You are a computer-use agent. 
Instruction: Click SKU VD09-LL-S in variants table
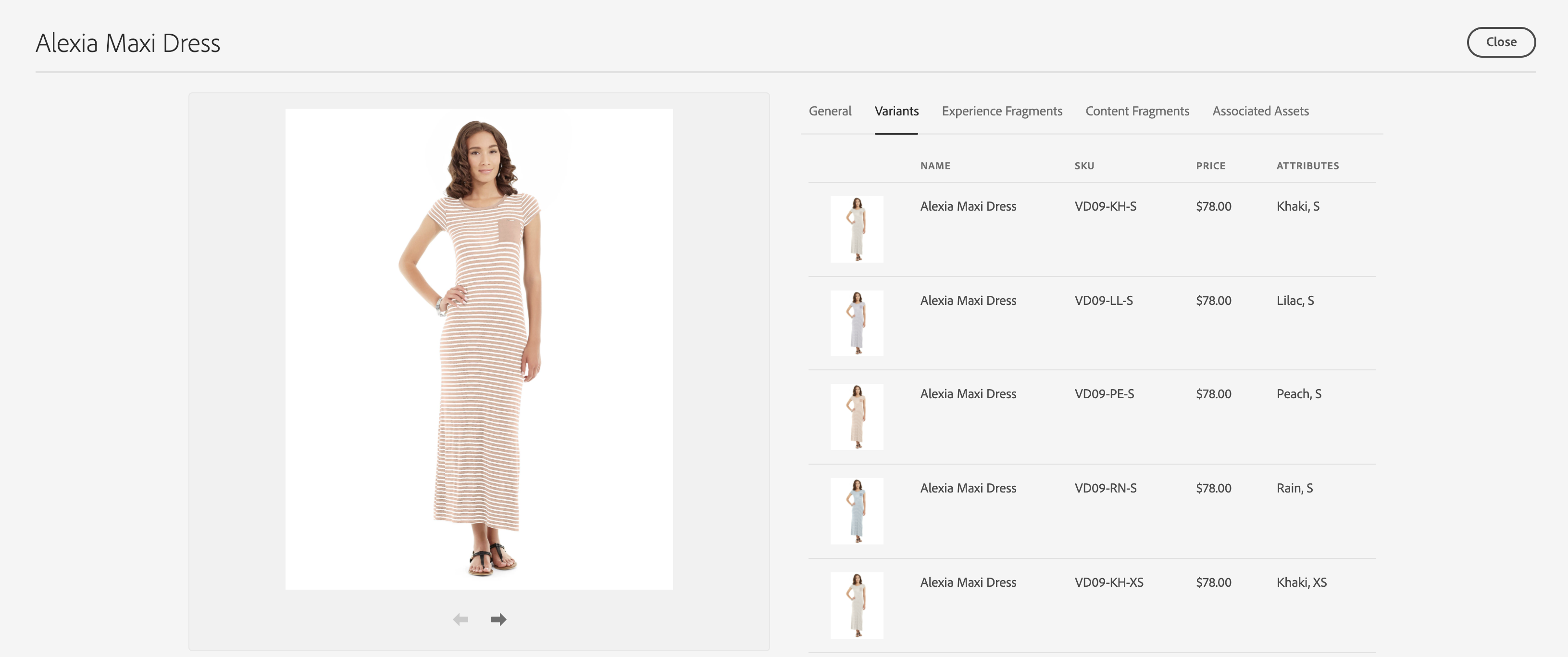pos(1103,301)
